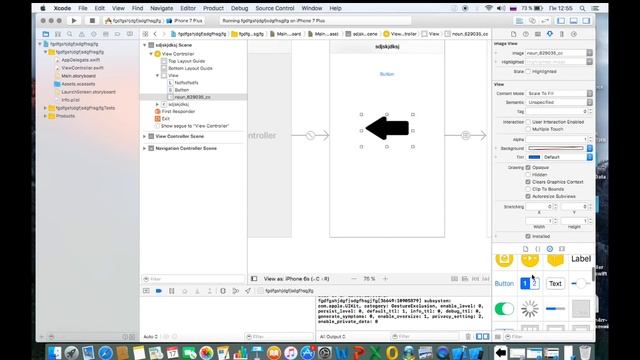Screen dimensions: 640x360
Task: Expand the Products folder
Action: coord(45,116)
